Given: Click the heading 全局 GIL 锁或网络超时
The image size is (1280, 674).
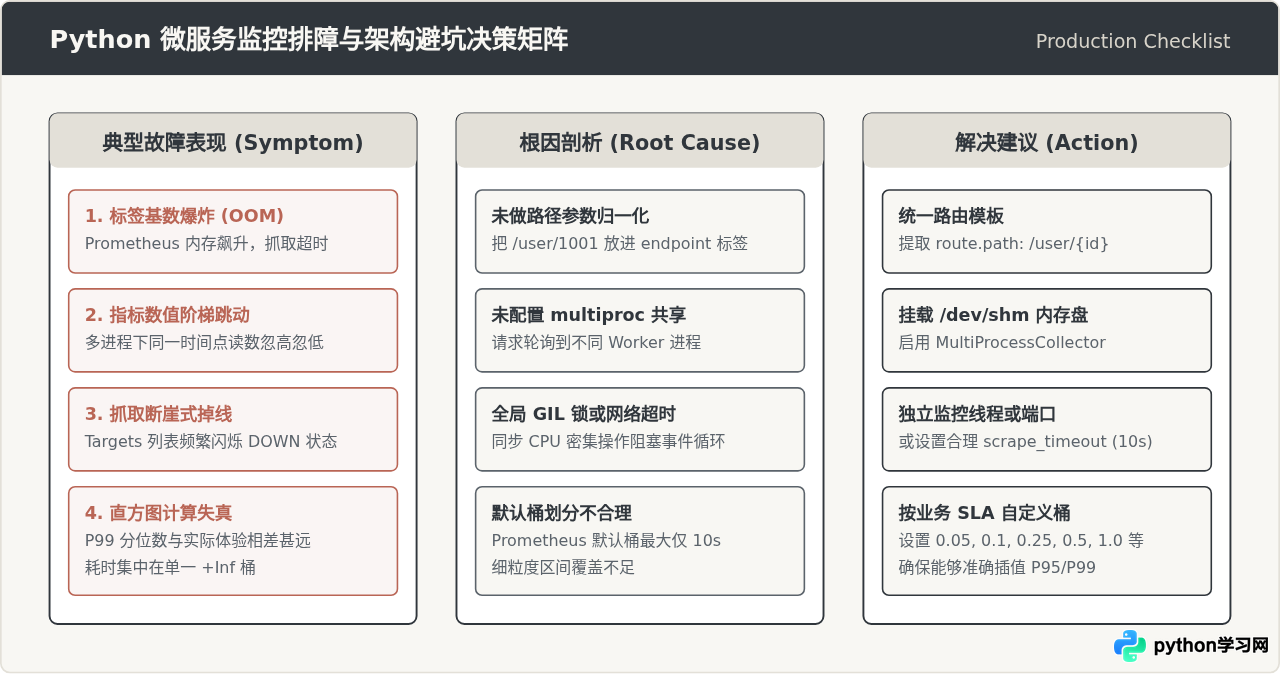Looking at the screenshot, I should pyautogui.click(x=584, y=414).
